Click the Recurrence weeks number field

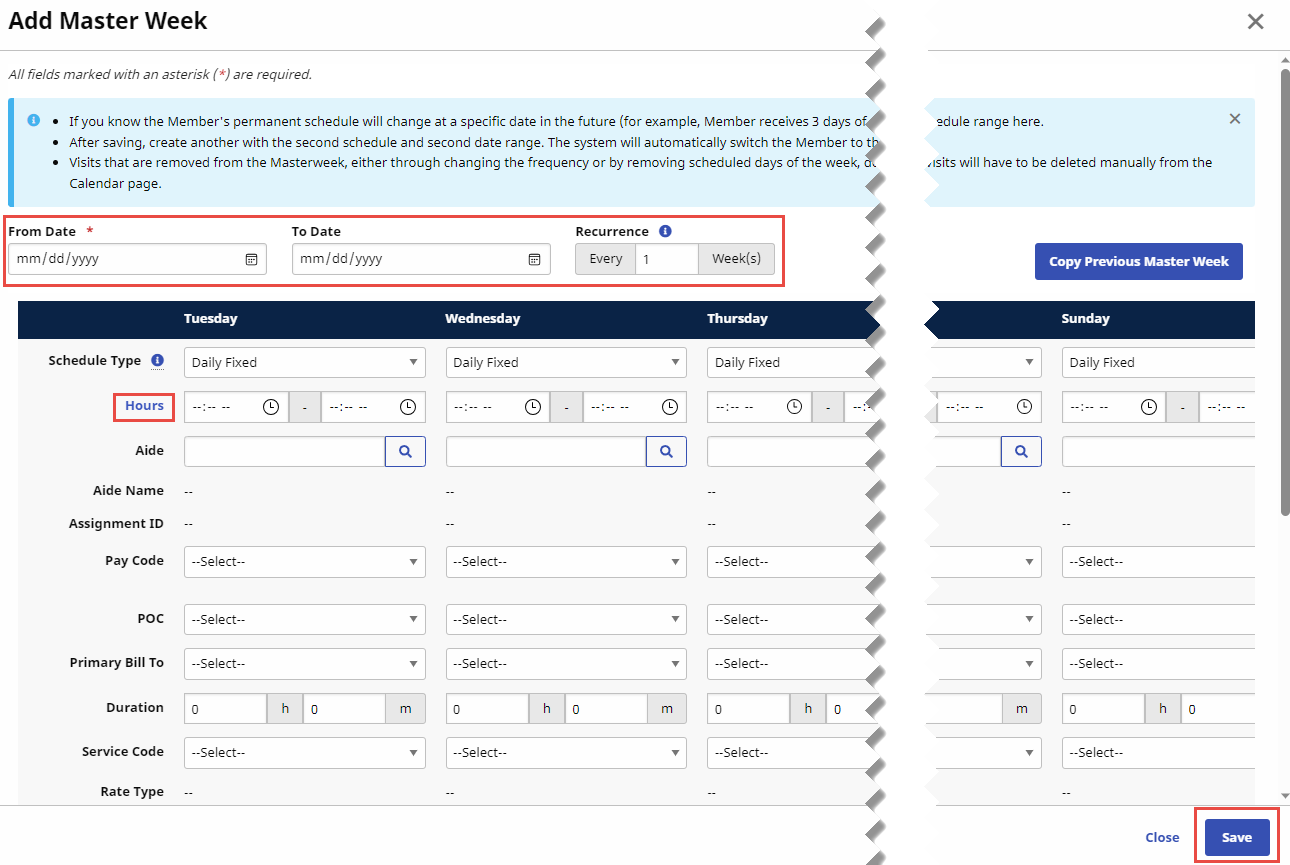(666, 259)
